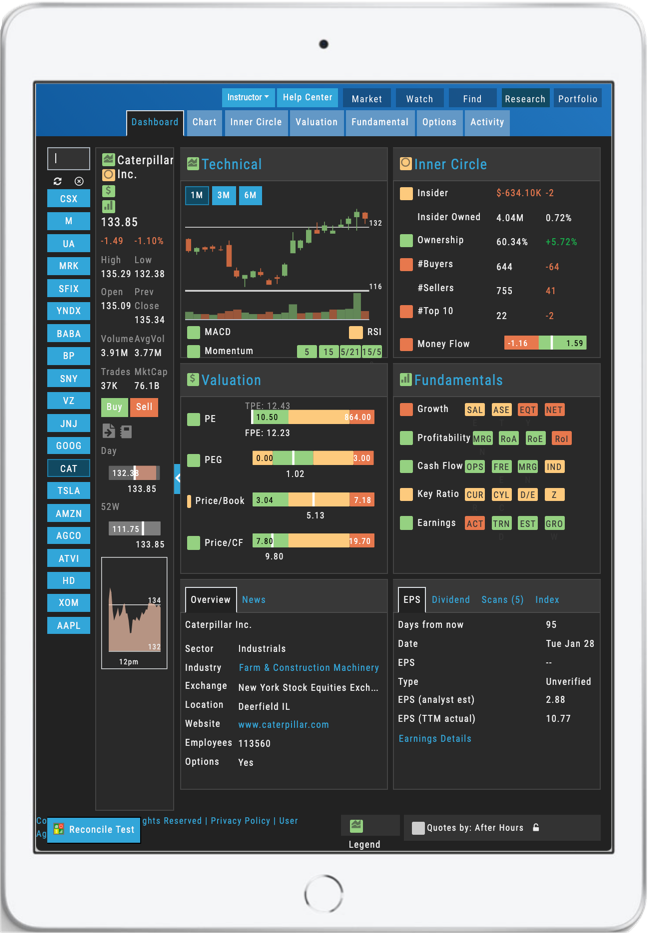Click the lock icon beside After Hours
Viewport: 648px width, 934px height.
pos(536,827)
